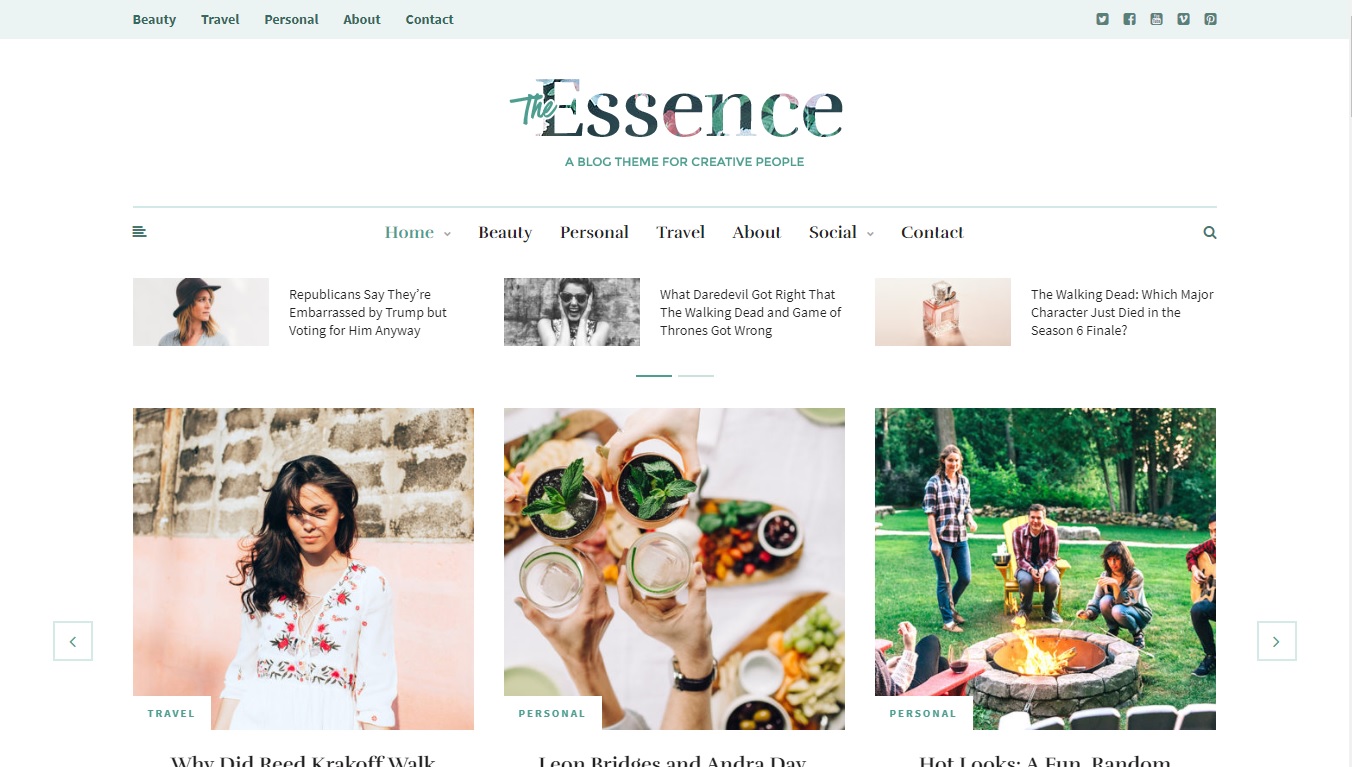Select the TRAVEL category tag
This screenshot has height=767, width=1352.
tap(171, 713)
